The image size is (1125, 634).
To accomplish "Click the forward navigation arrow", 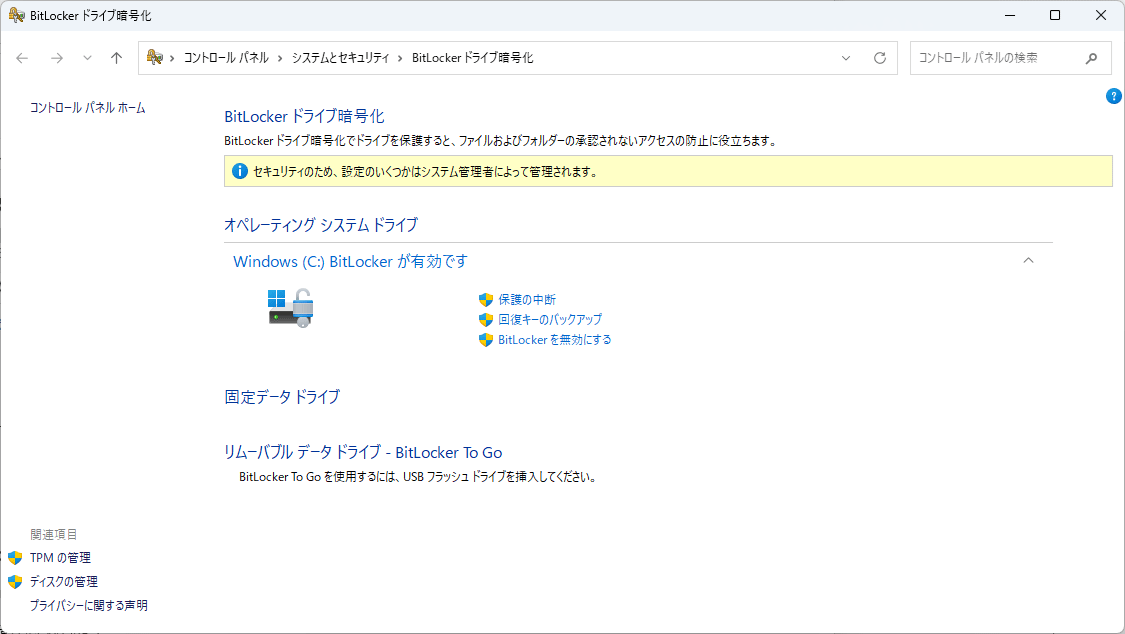I will (x=57, y=58).
